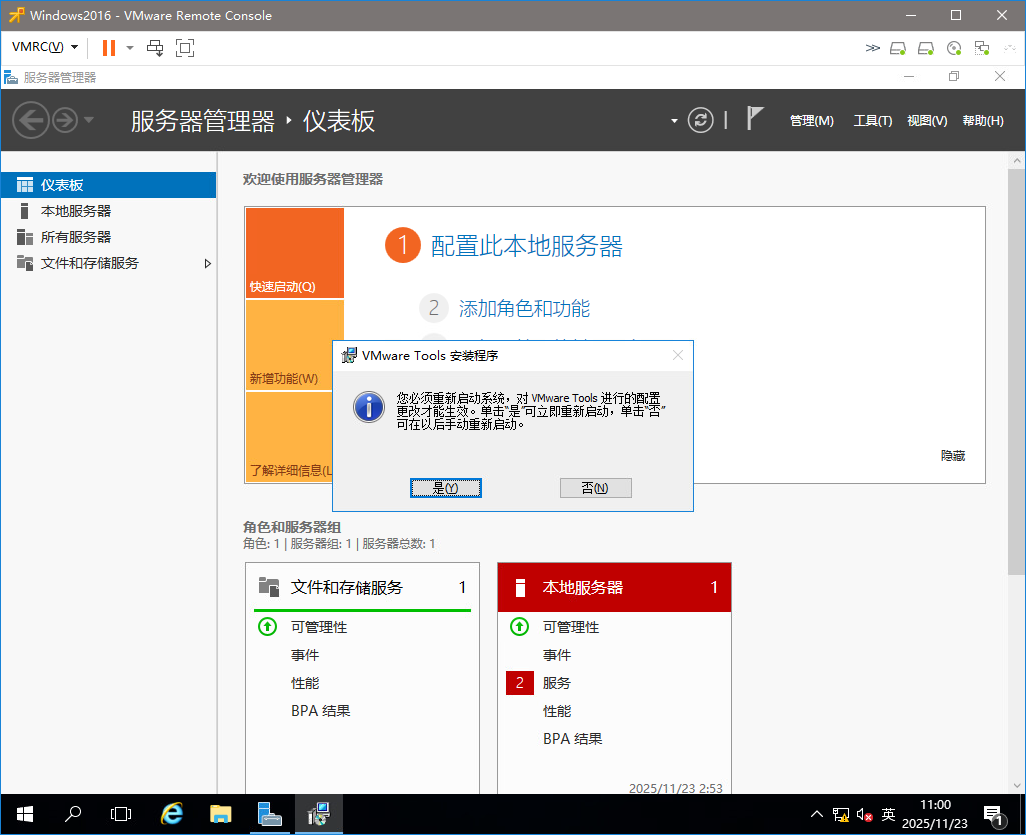The height and width of the screenshot is (835, 1026).
Task: Expand the power options arrow beside pause
Action: (130, 48)
